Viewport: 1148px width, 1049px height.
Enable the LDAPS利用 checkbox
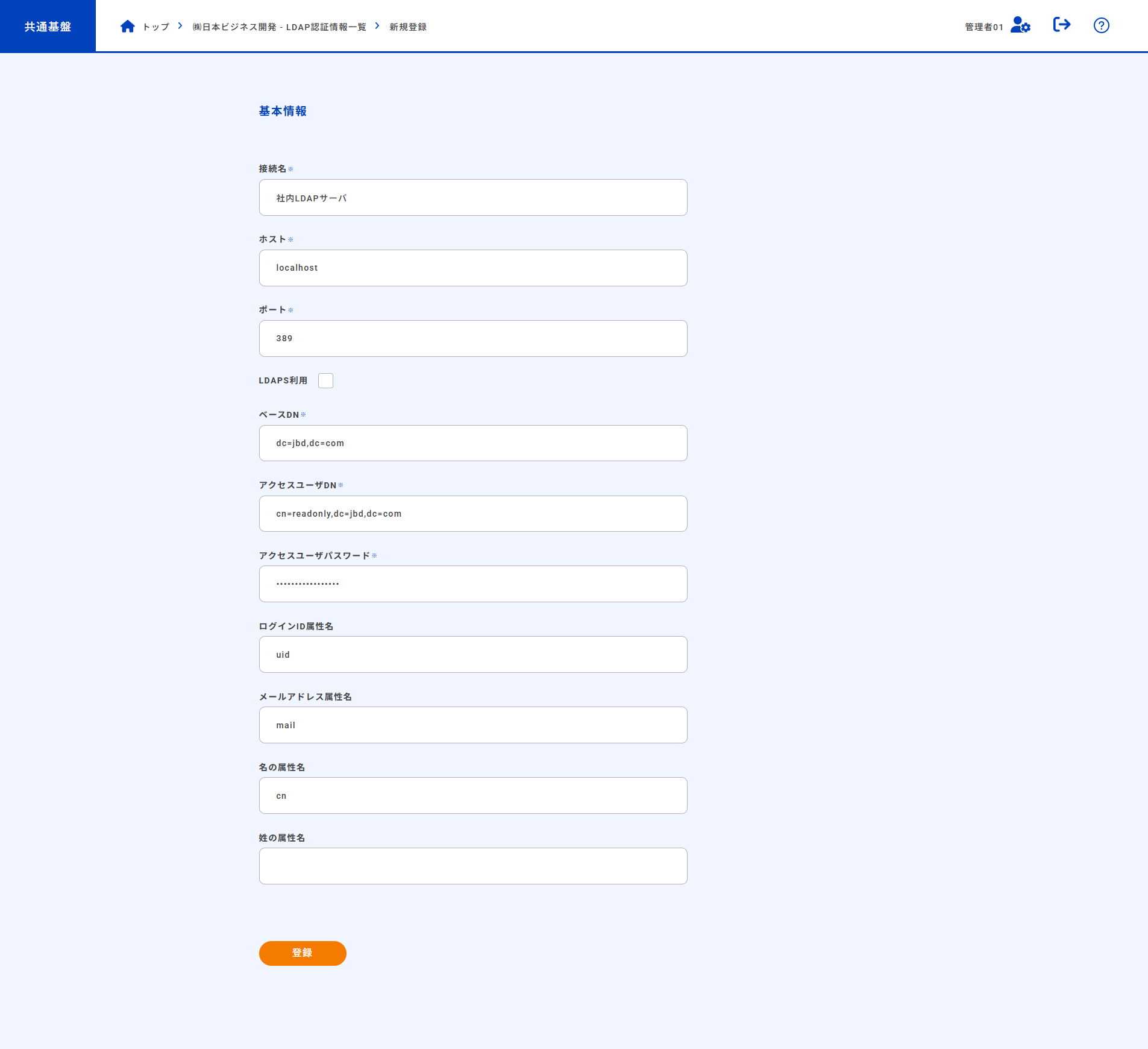click(325, 381)
